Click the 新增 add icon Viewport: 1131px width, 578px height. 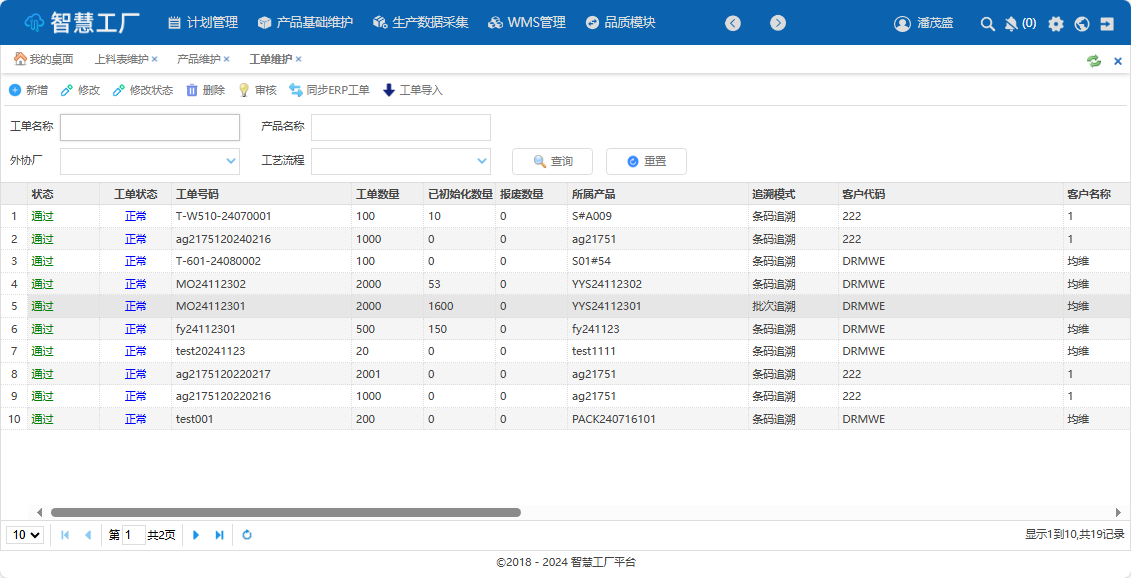[15, 90]
